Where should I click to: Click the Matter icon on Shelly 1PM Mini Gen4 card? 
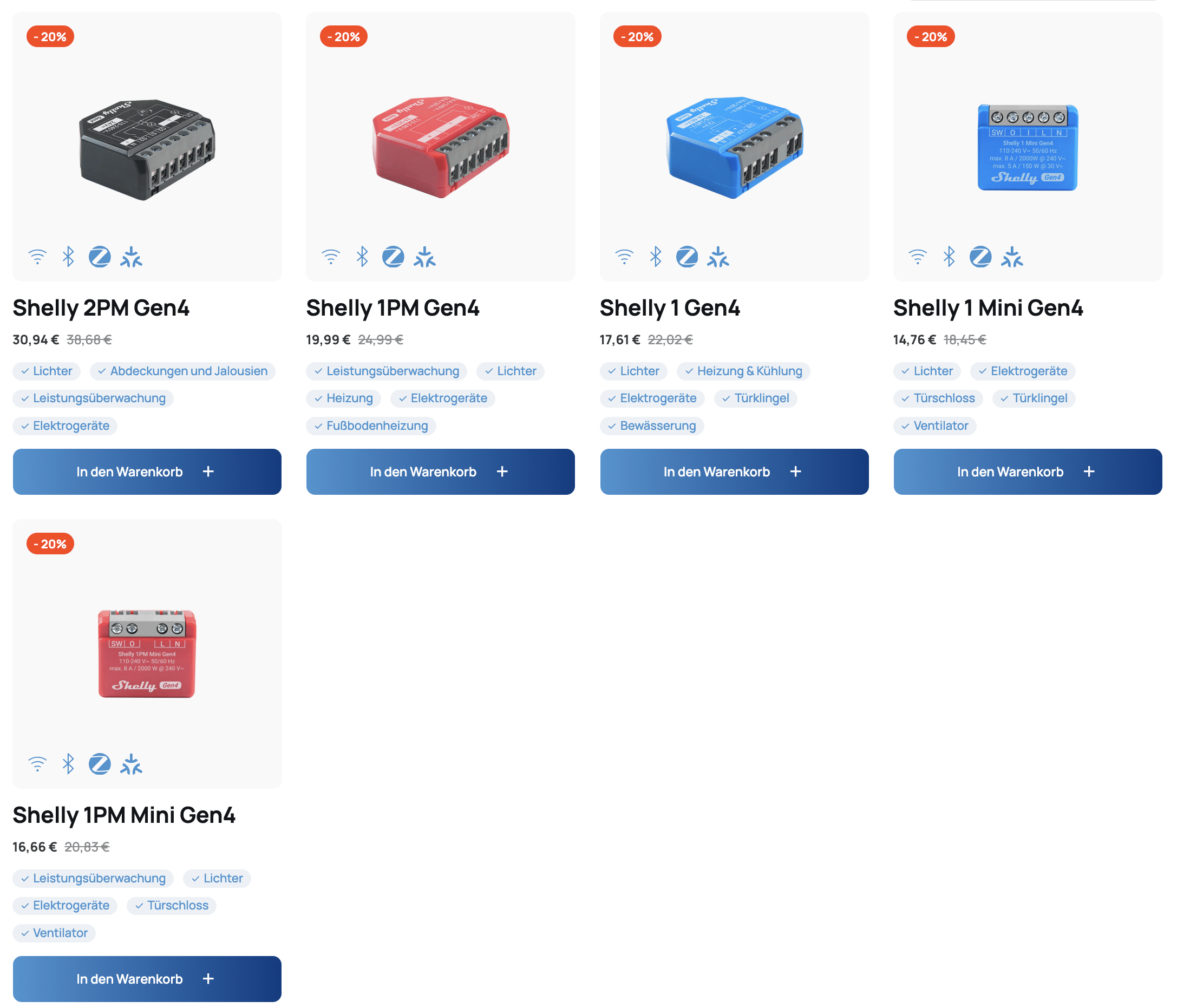pyautogui.click(x=131, y=764)
